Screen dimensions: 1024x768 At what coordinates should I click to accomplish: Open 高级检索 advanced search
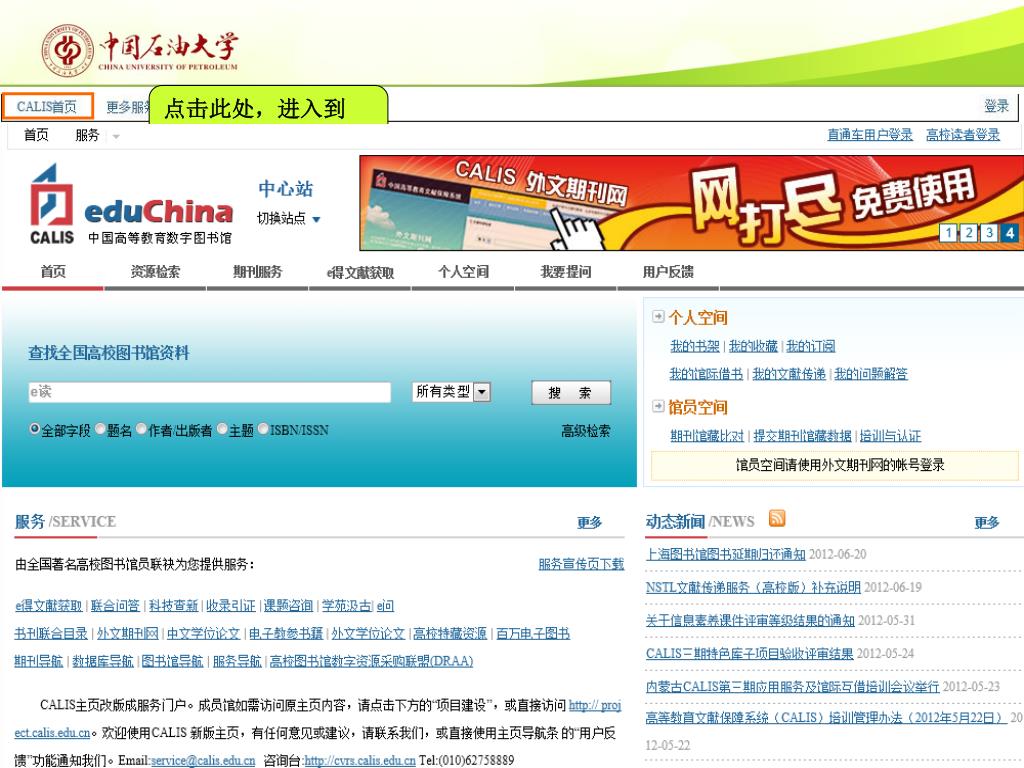[x=586, y=430]
